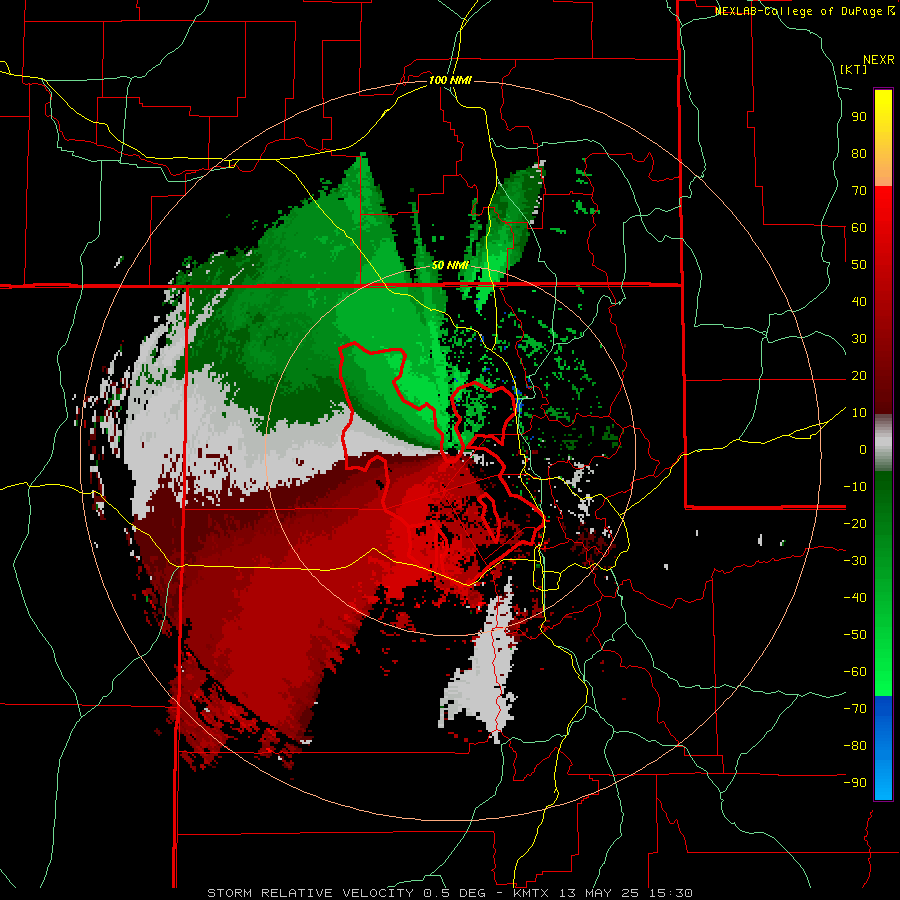
Task: Click the 0 value on the velocity scale
Action: coord(863,449)
